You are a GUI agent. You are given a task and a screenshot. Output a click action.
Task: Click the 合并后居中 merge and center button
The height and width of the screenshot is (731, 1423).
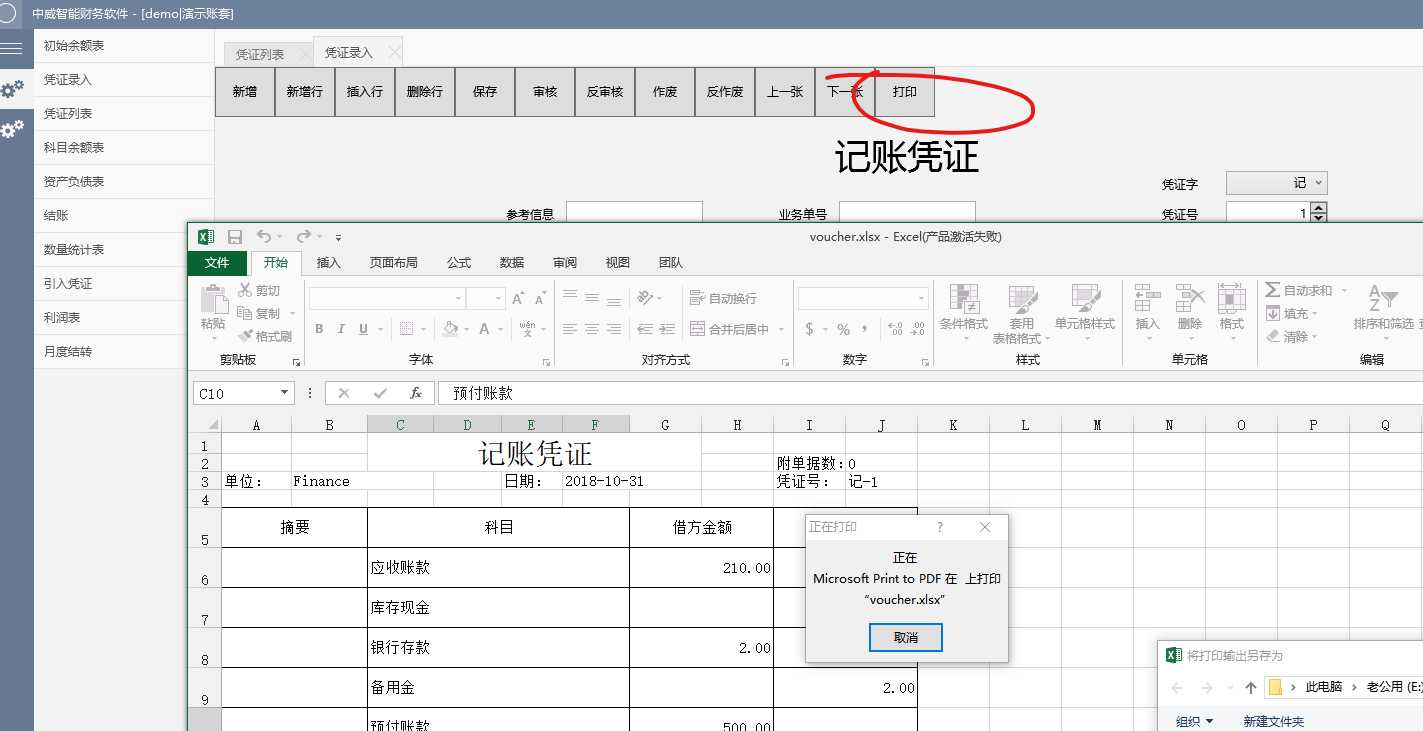coord(729,329)
